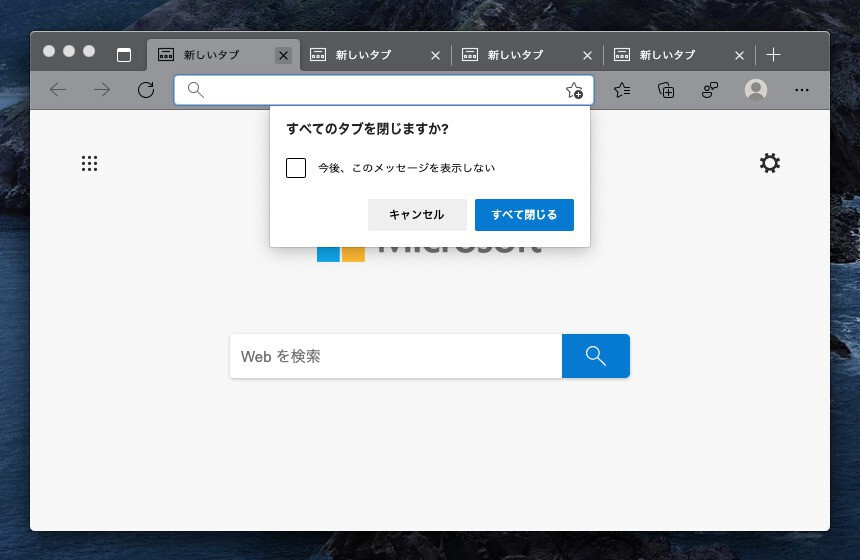This screenshot has width=860, height=560.
Task: Open the Favorites list icon
Action: tap(622, 90)
